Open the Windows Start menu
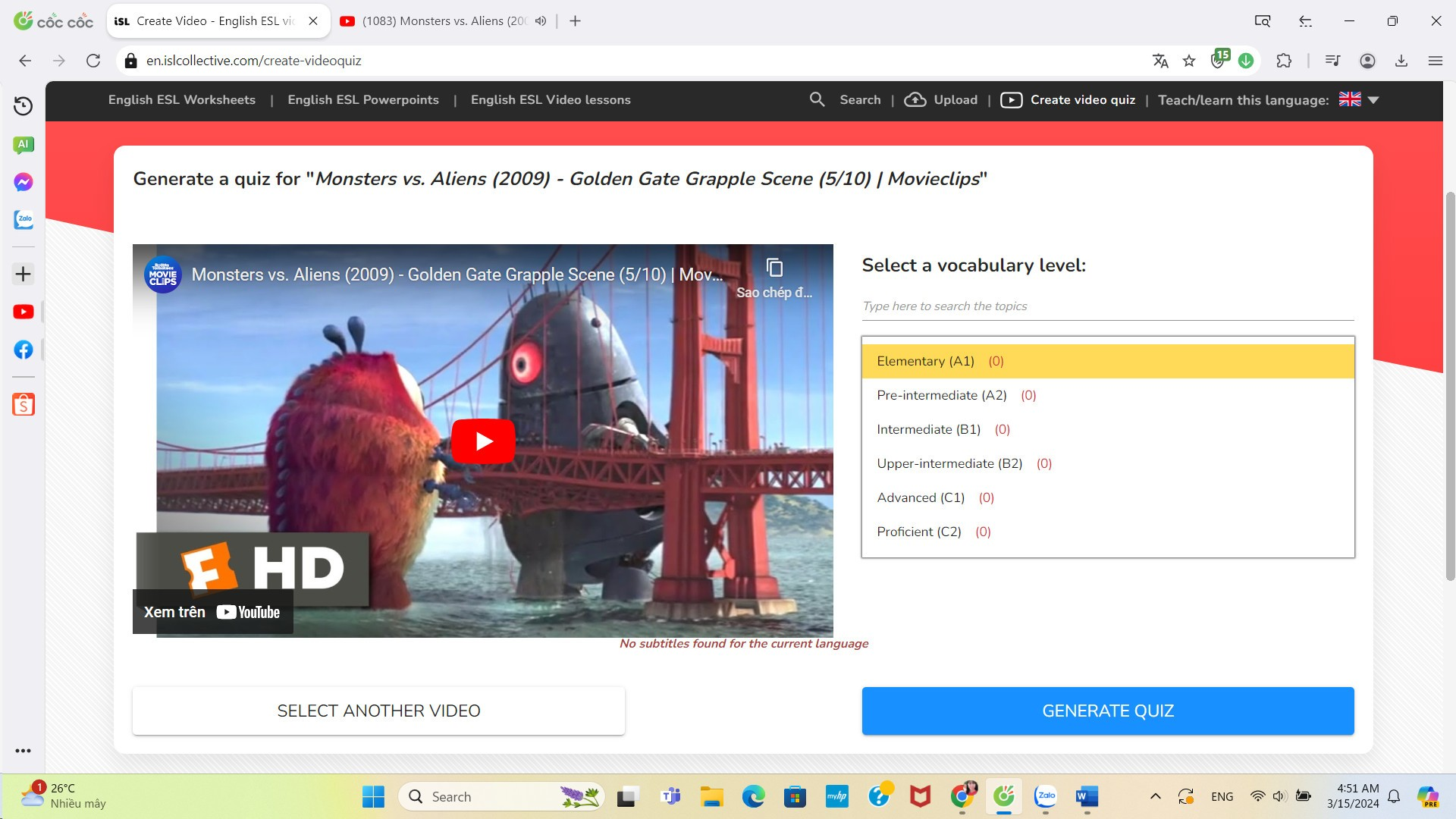Image resolution: width=1456 pixels, height=819 pixels. pyautogui.click(x=373, y=796)
